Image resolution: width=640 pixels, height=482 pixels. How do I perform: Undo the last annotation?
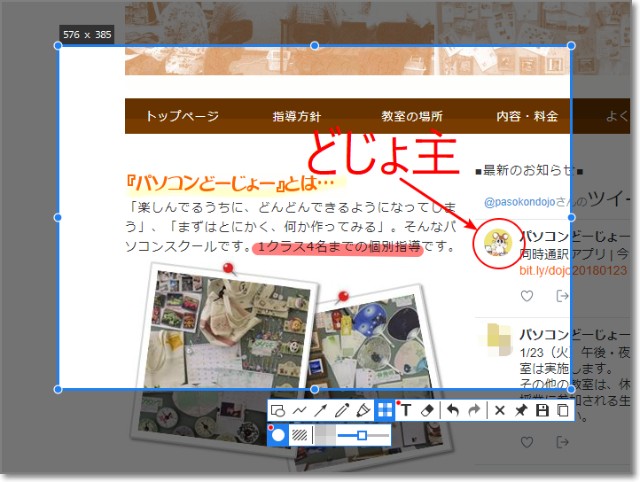(452, 411)
